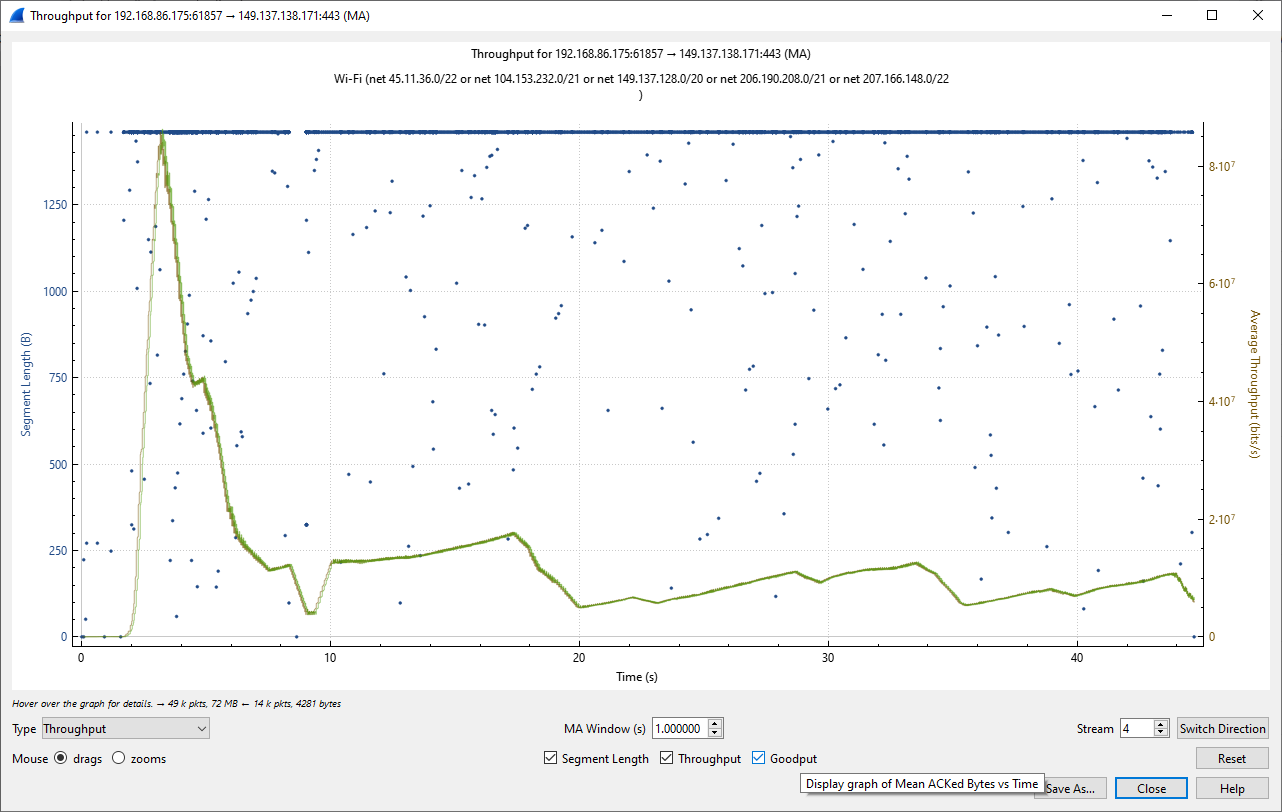Screen dimensions: 1282x812
Task: Decrement the Stream number with down arrow
Action: 1160,734
